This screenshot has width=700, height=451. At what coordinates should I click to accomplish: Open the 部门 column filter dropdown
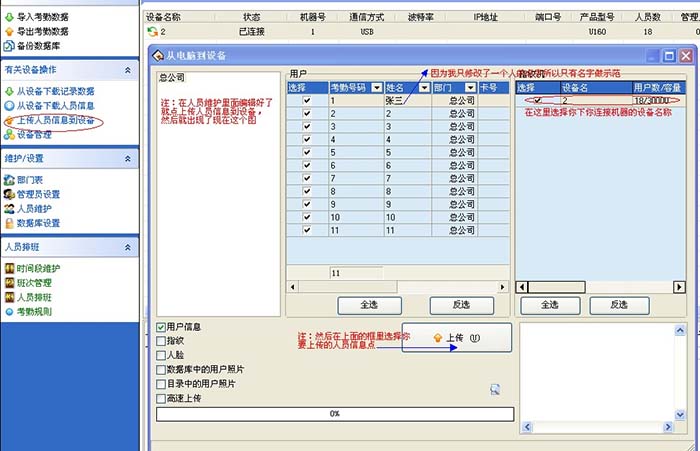(470, 88)
